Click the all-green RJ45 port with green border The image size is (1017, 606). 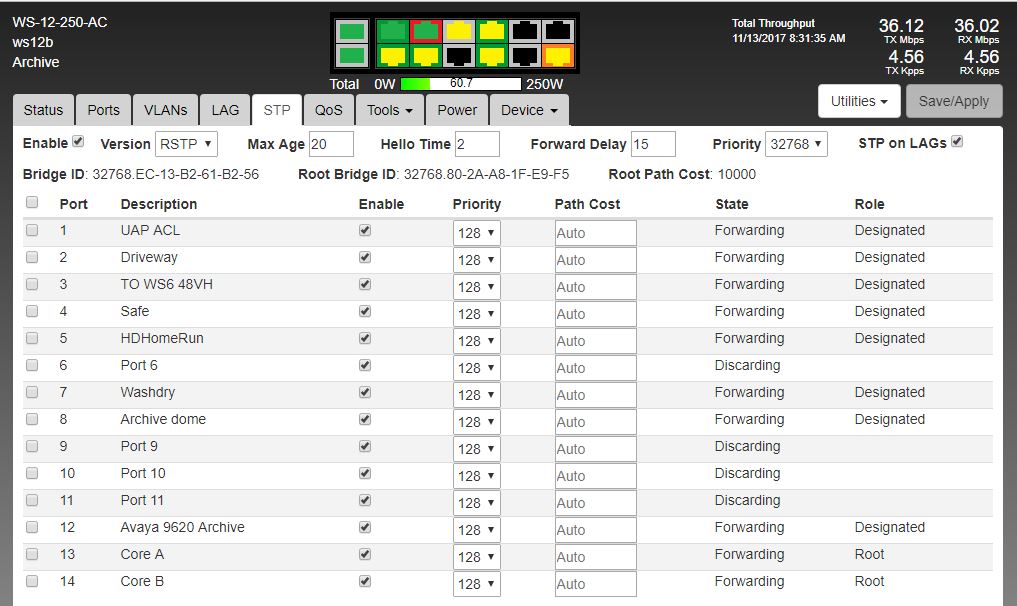coord(393,31)
